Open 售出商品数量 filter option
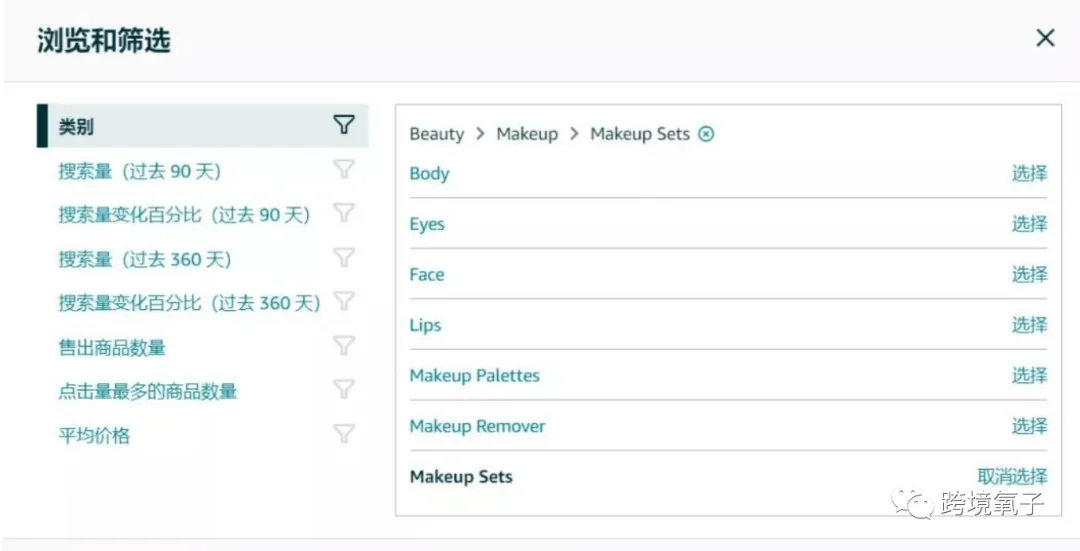Image resolution: width=1080 pixels, height=551 pixels. 112,347
